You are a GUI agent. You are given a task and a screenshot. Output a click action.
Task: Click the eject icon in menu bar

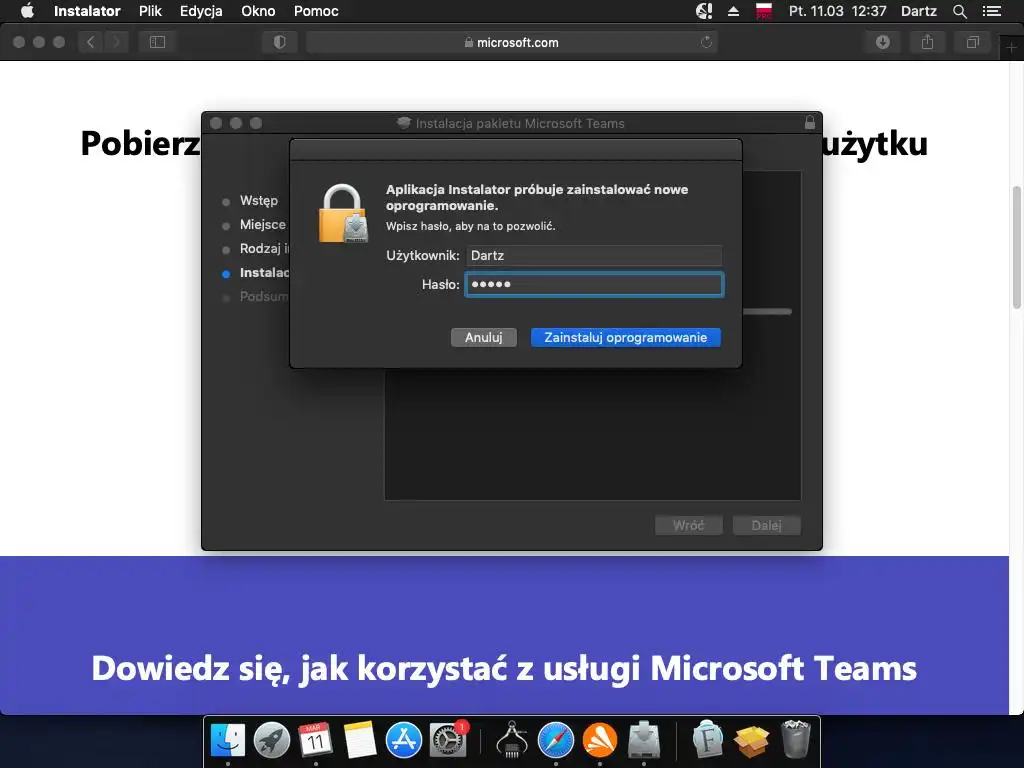click(733, 11)
